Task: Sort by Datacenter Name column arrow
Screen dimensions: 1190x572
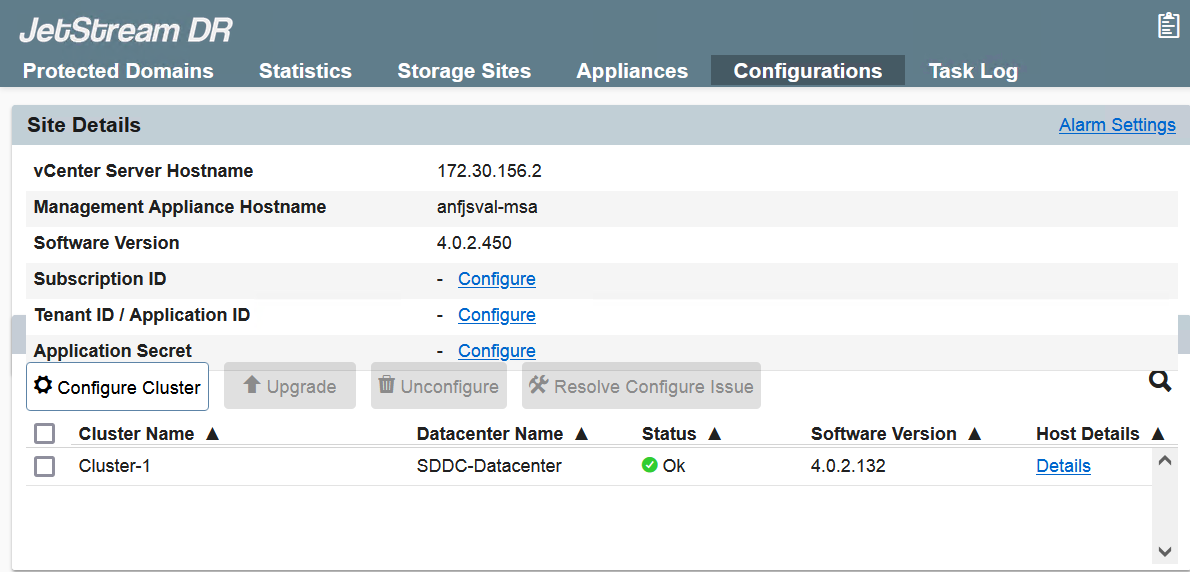Action: tap(581, 434)
